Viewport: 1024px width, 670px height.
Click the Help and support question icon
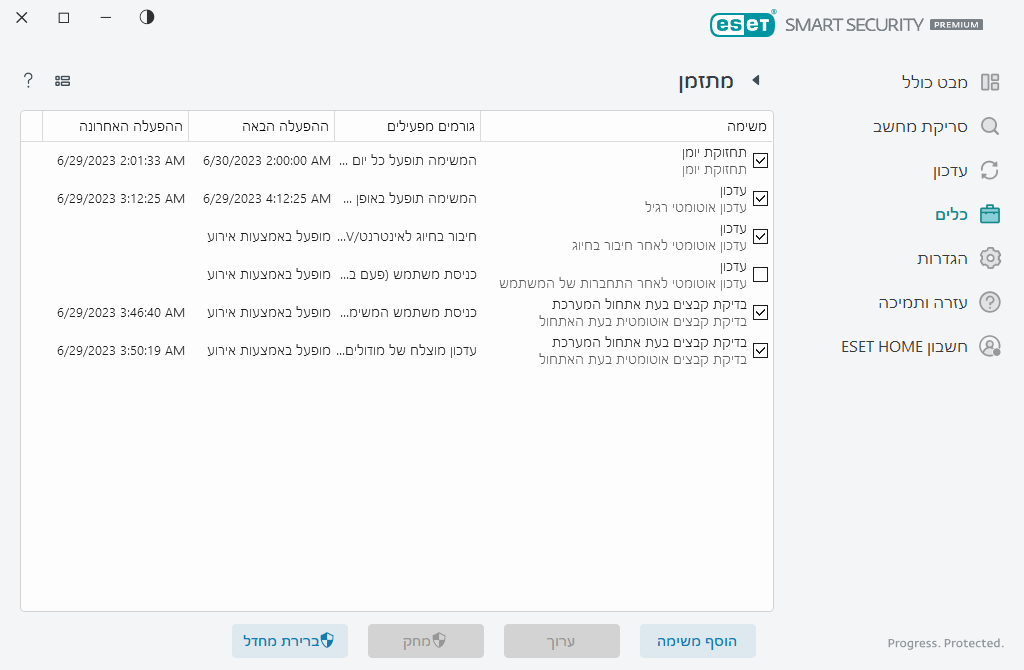990,302
